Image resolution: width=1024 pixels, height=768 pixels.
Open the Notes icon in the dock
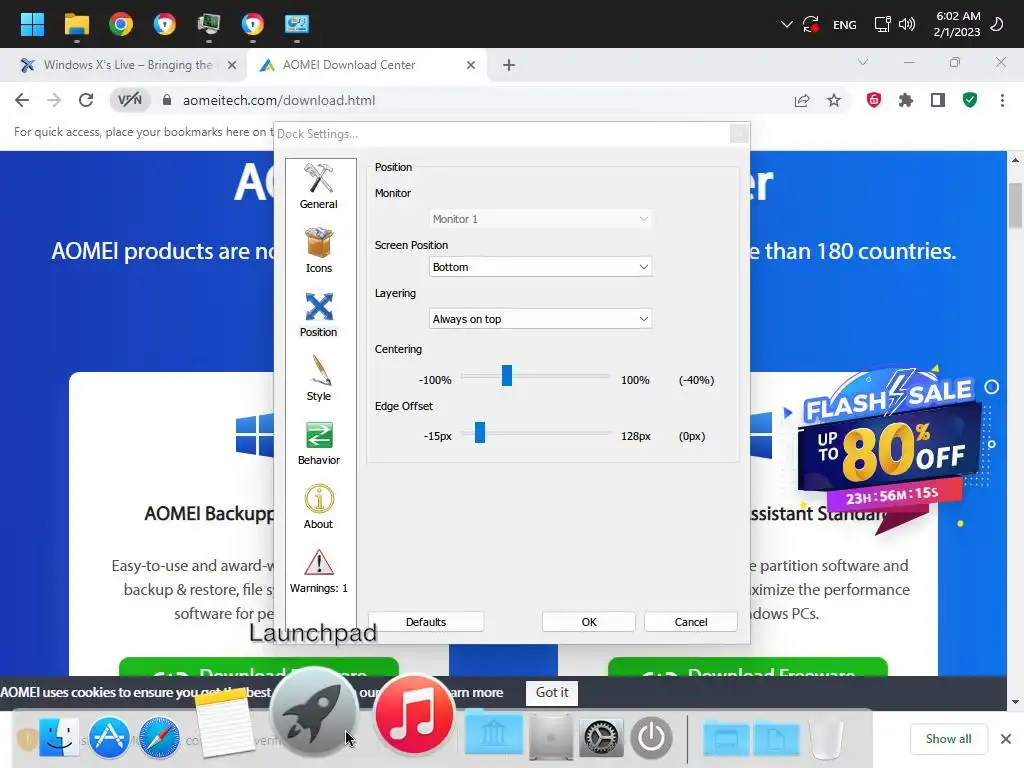[x=223, y=724]
